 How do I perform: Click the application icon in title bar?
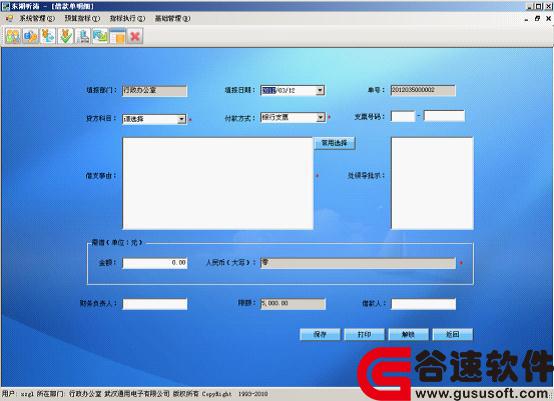pos(5,6)
